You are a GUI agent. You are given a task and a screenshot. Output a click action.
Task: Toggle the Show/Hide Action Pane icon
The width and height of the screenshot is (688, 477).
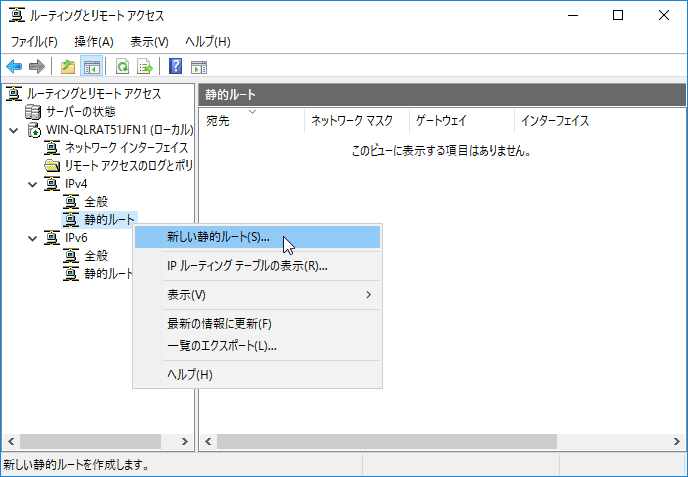[x=199, y=67]
